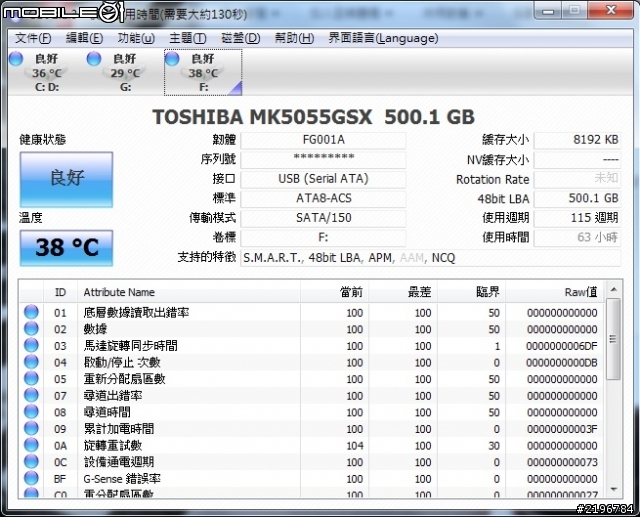The width and height of the screenshot is (640, 517).
Task: Click status orb for attribute 01
Action: pos(31,312)
